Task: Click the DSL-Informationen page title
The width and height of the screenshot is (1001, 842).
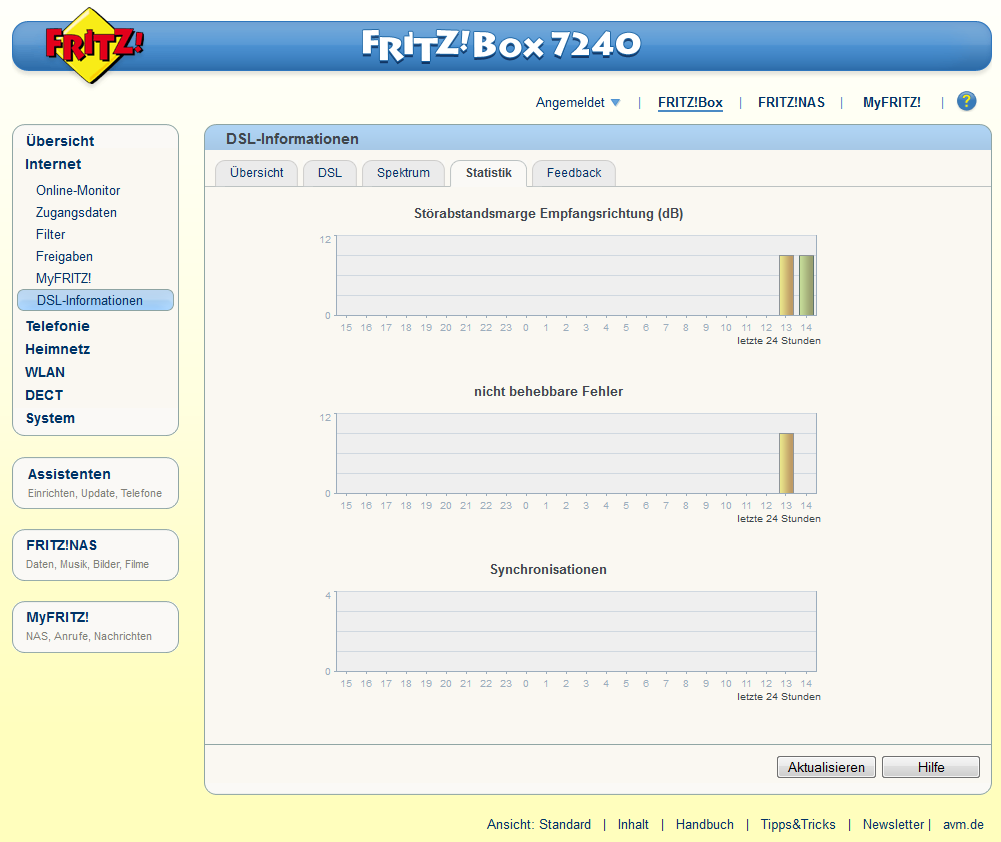Action: [292, 139]
